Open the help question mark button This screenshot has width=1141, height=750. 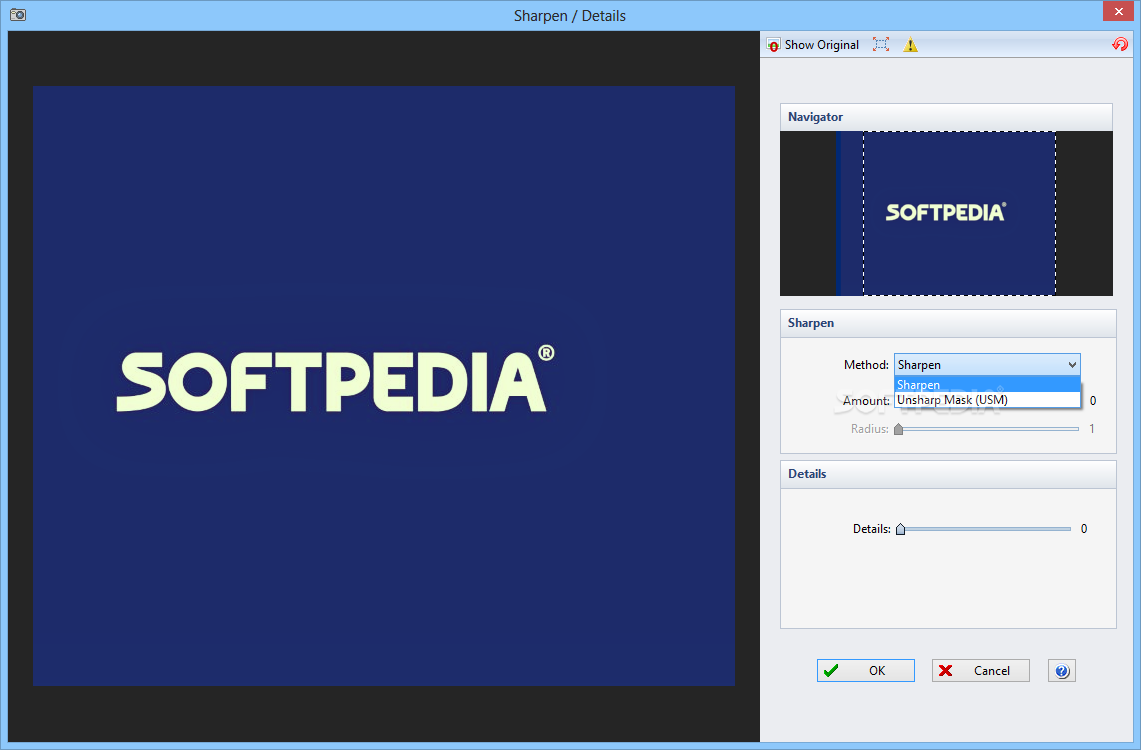(1062, 671)
